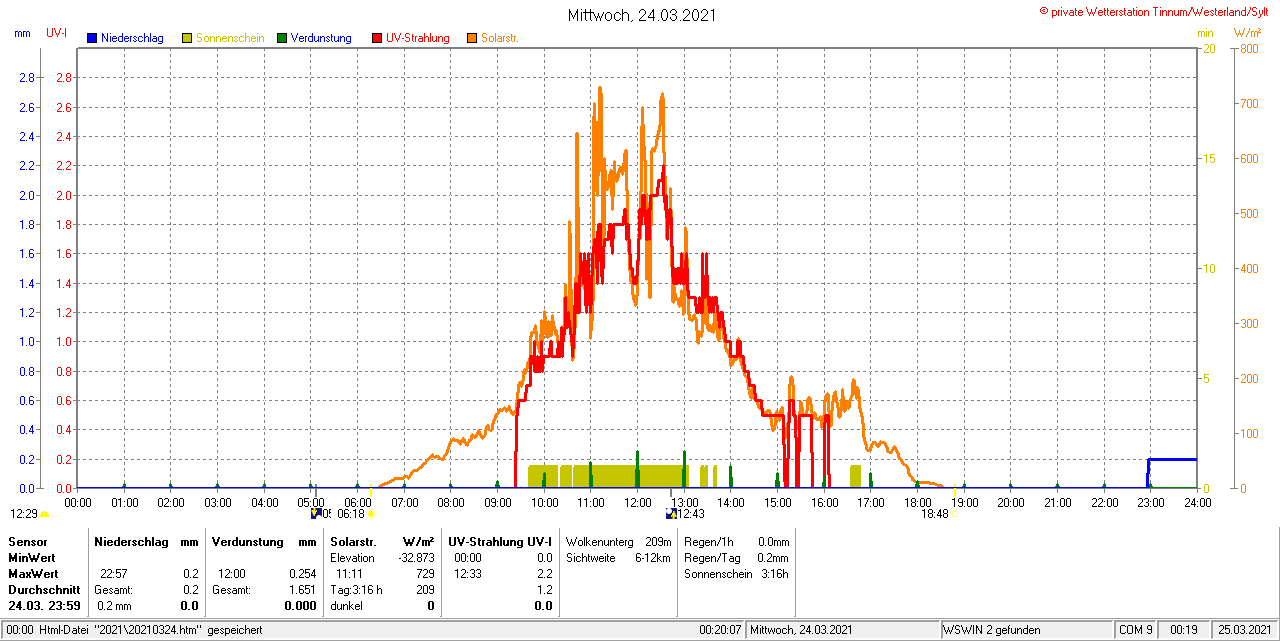
Task: Click the 'Wolkenunterg 209m' entry
Action: (619, 541)
